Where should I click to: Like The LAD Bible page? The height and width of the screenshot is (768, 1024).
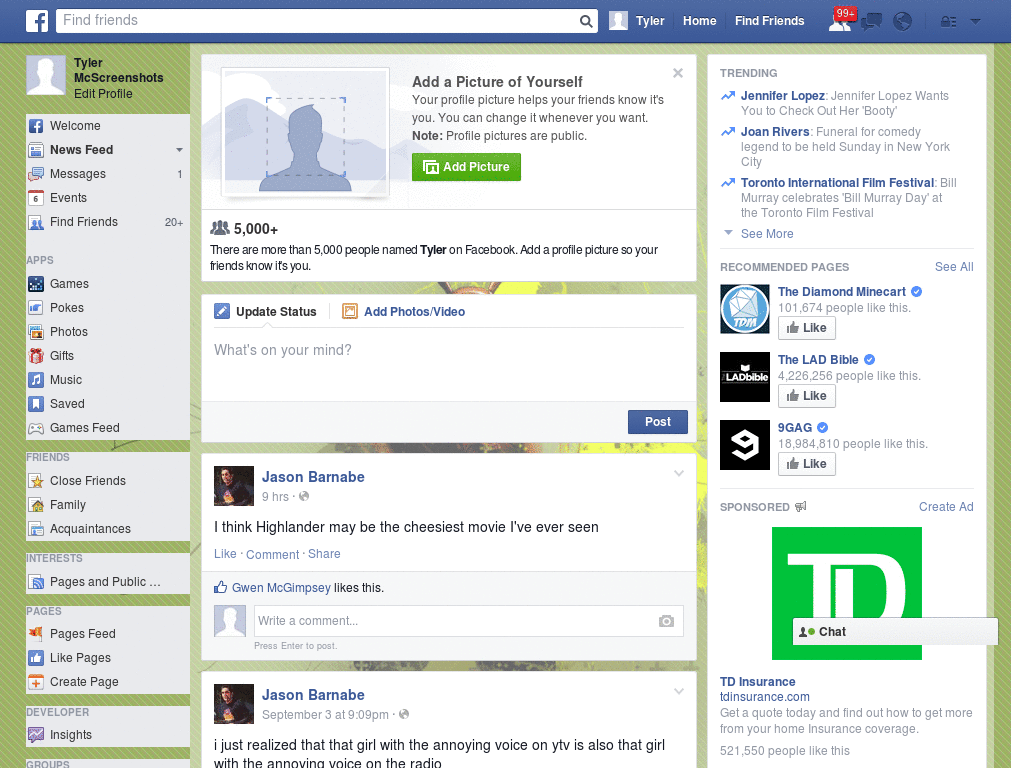pyautogui.click(x=807, y=396)
